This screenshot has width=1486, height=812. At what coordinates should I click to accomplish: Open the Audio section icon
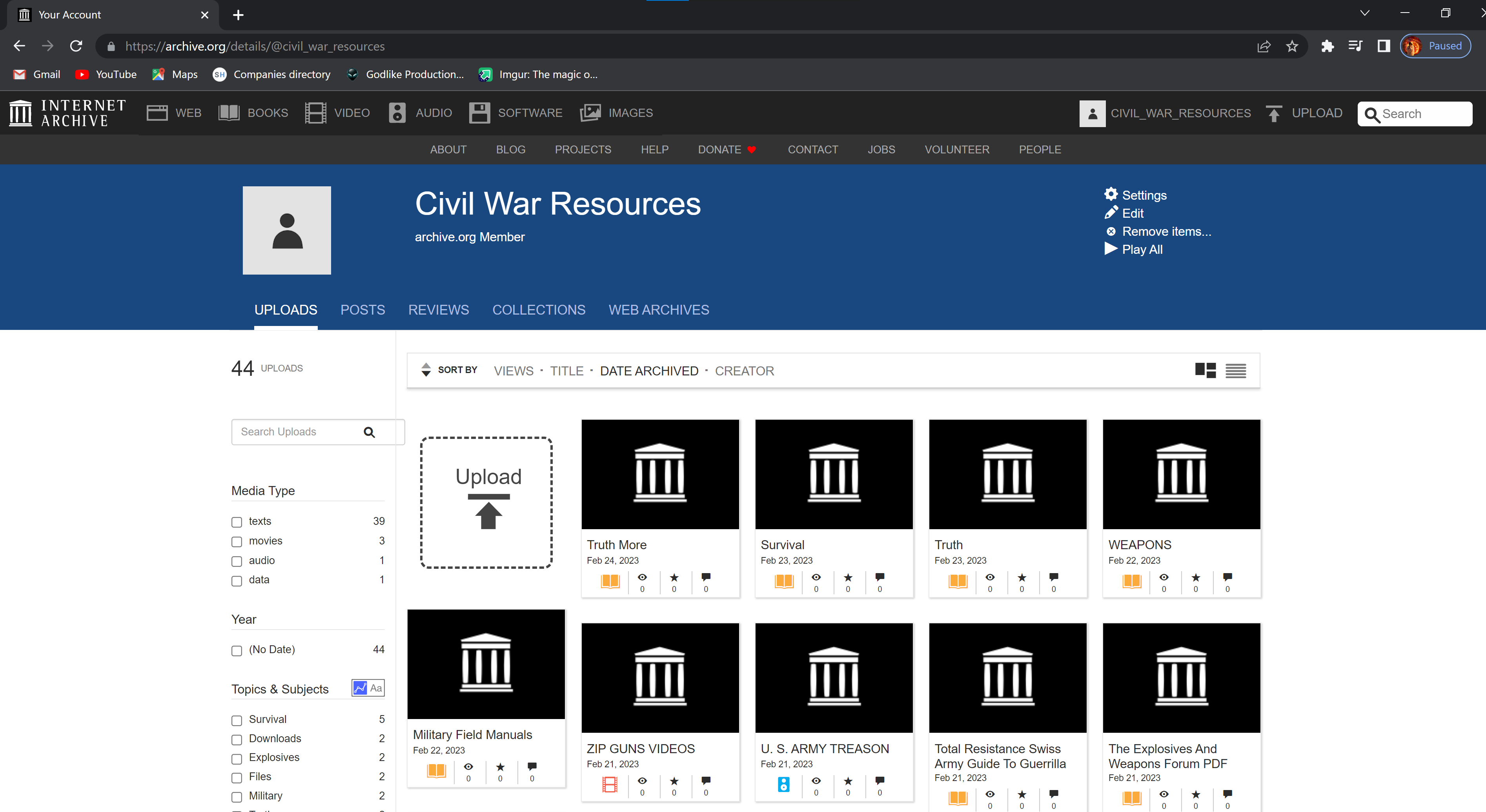[x=397, y=113]
